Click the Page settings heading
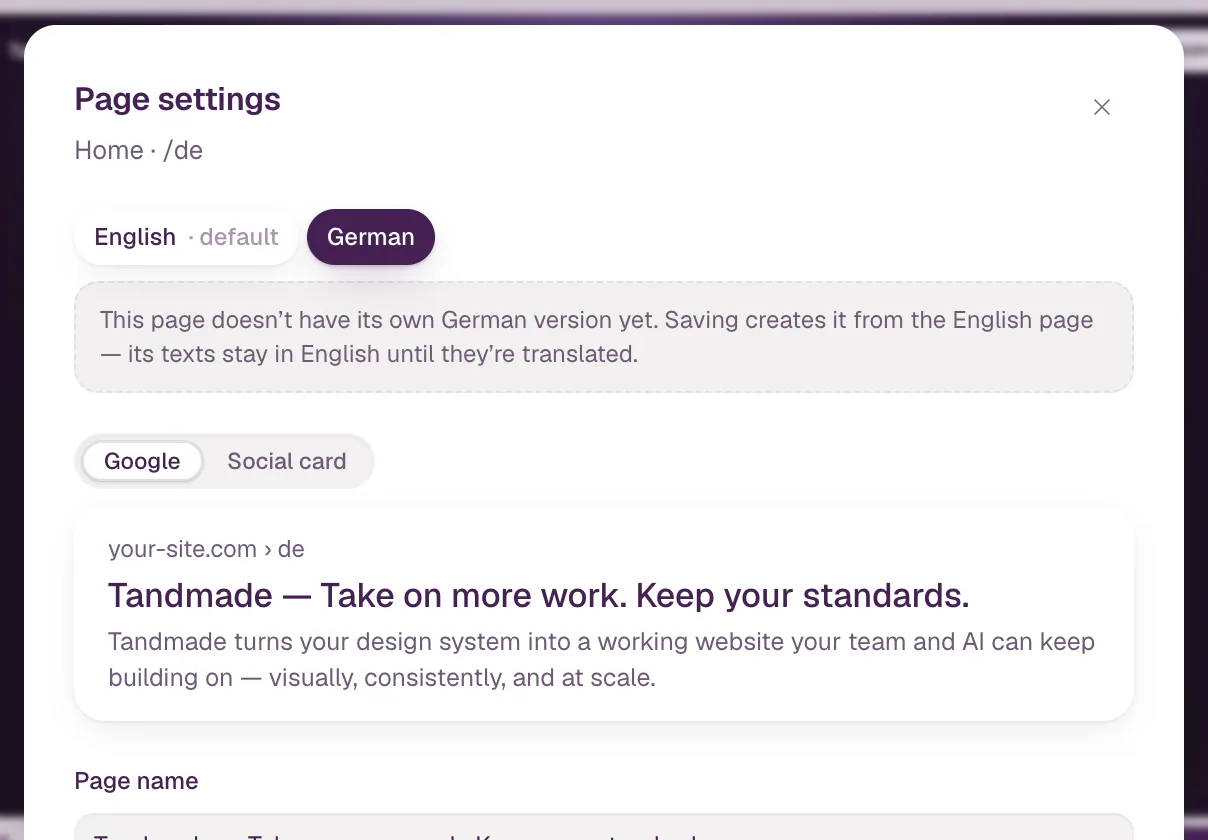 178,99
